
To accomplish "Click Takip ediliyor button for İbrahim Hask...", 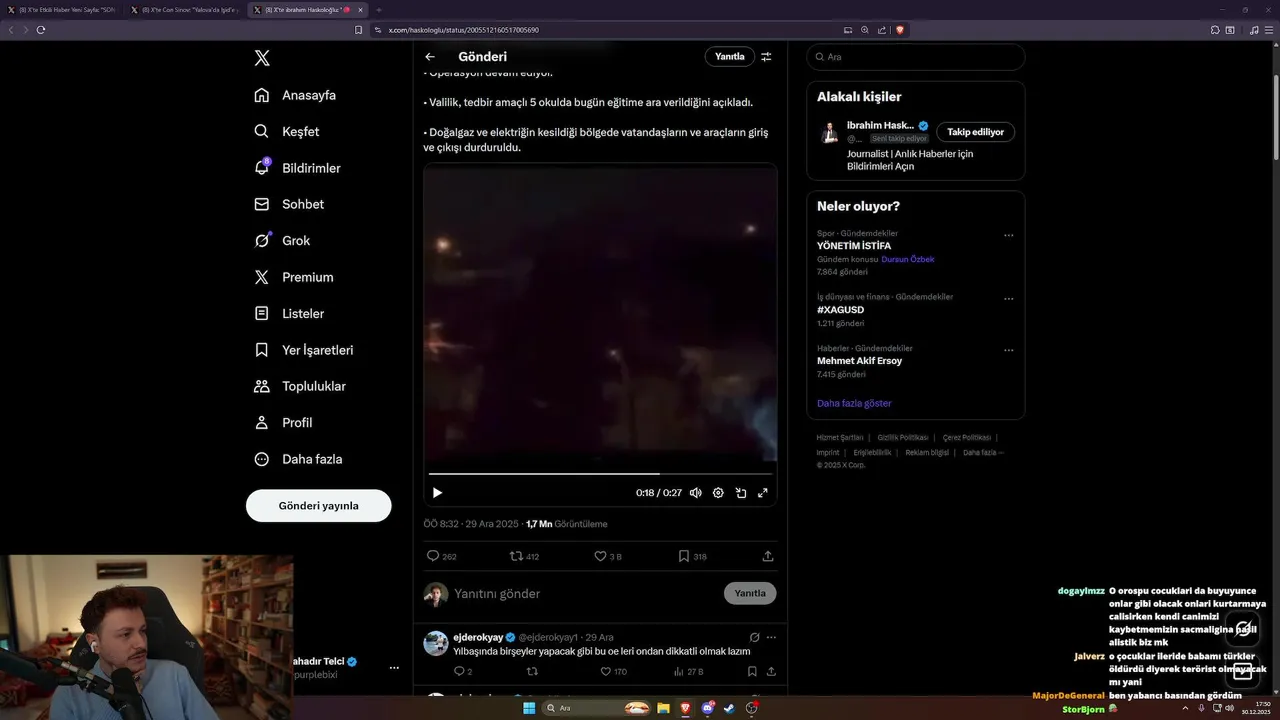I will click(x=976, y=132).
